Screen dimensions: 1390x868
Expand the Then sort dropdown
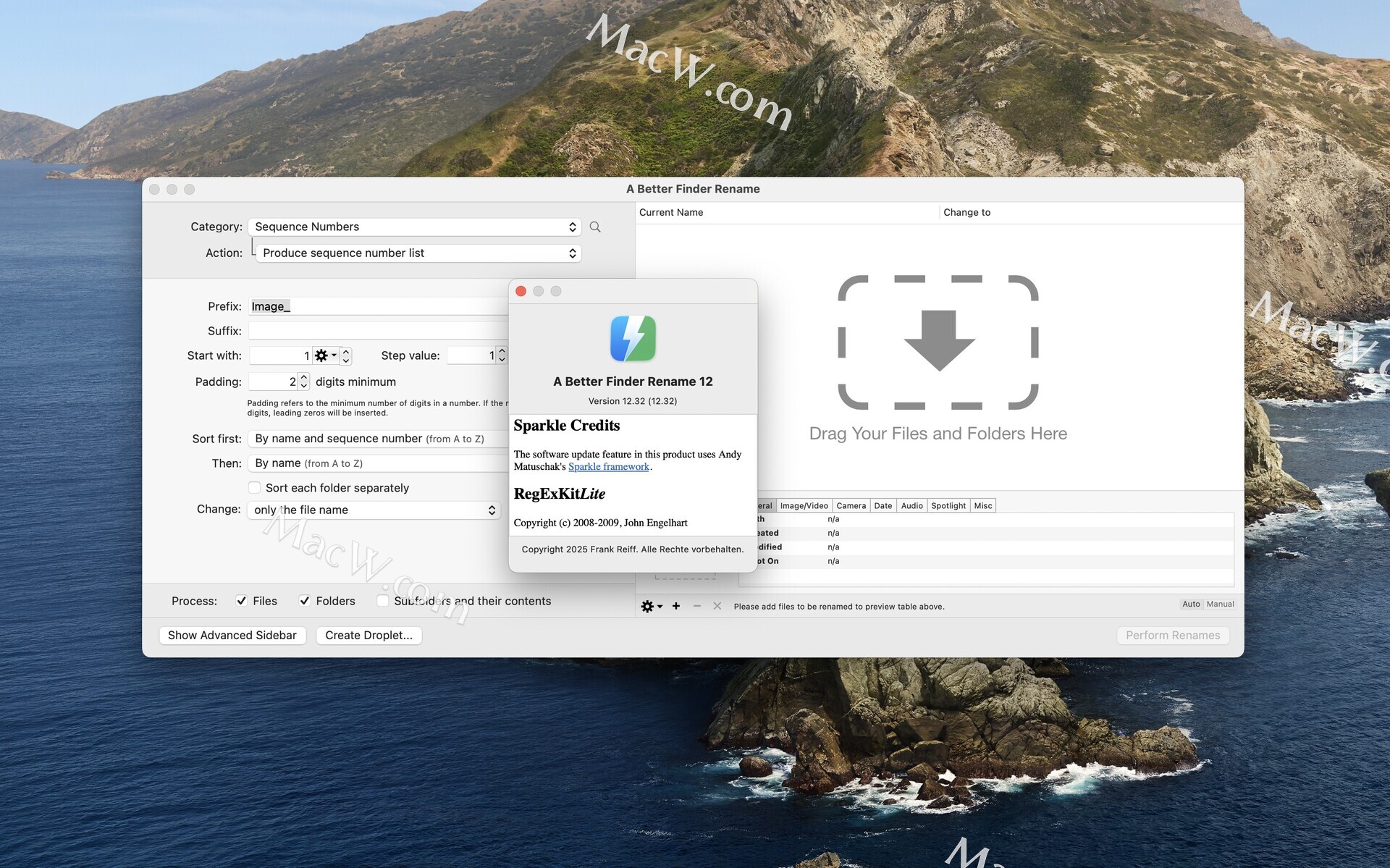(378, 463)
